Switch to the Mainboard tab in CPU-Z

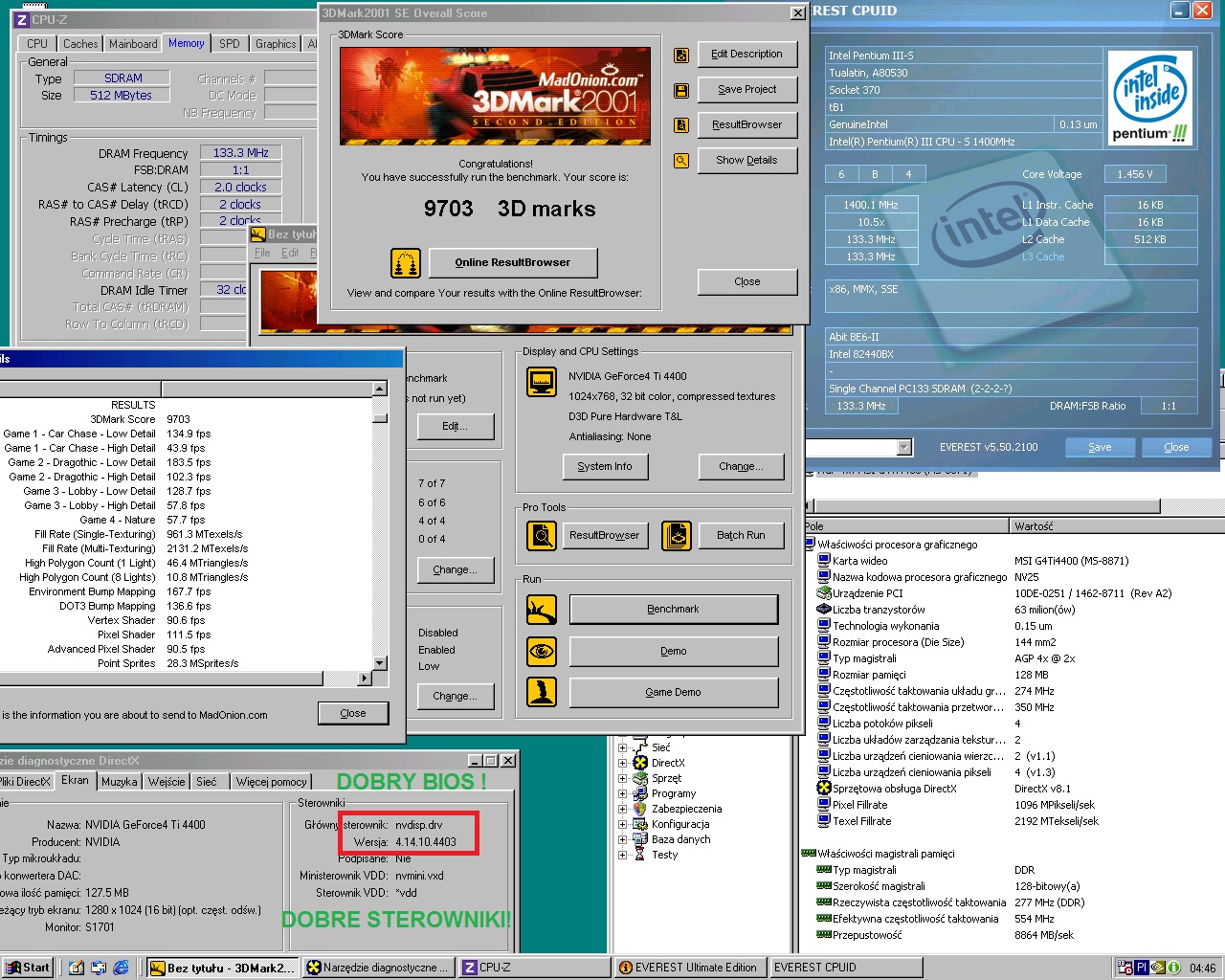pos(133,44)
